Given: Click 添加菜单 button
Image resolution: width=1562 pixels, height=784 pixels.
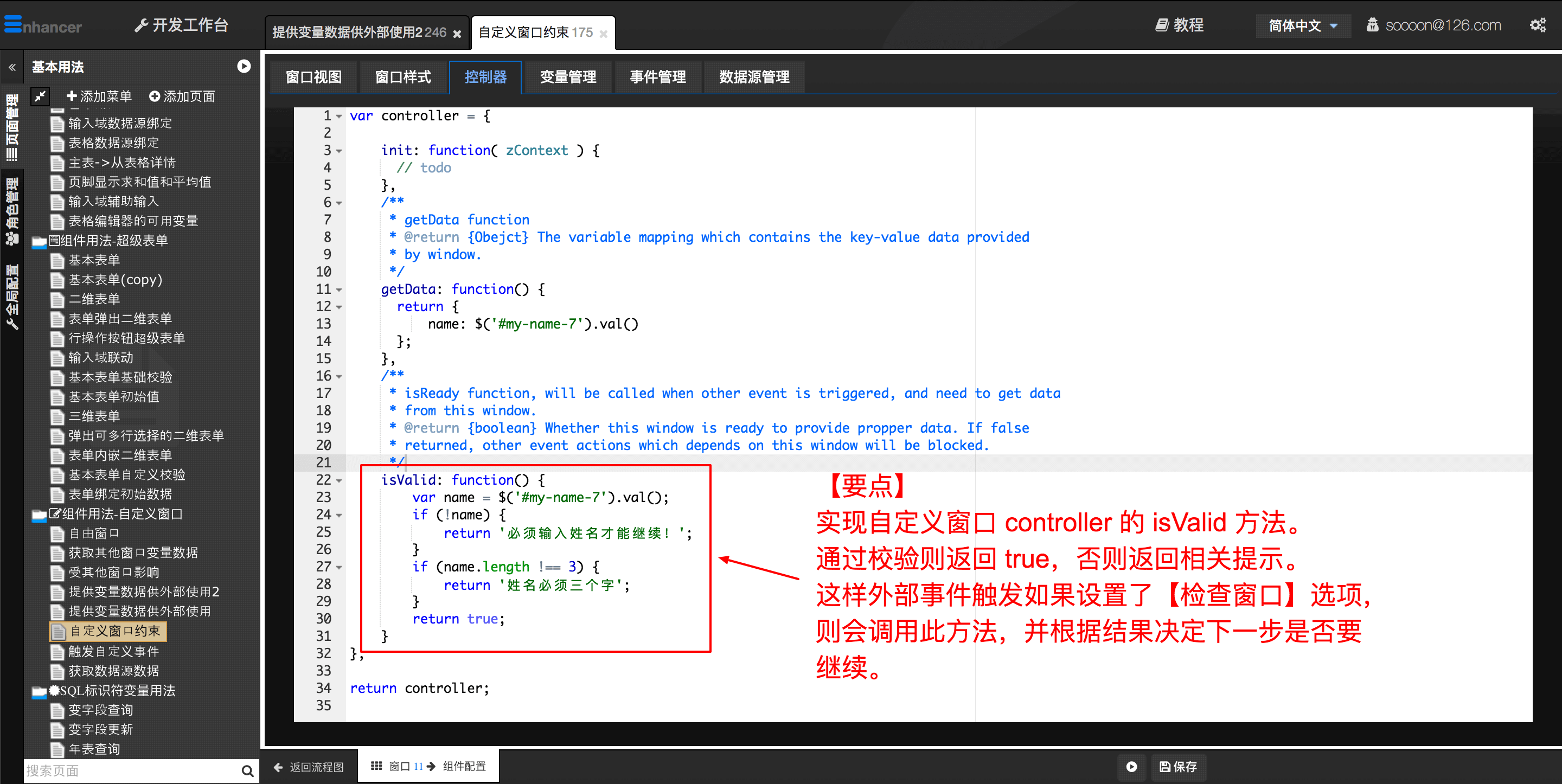Looking at the screenshot, I should tap(99, 96).
